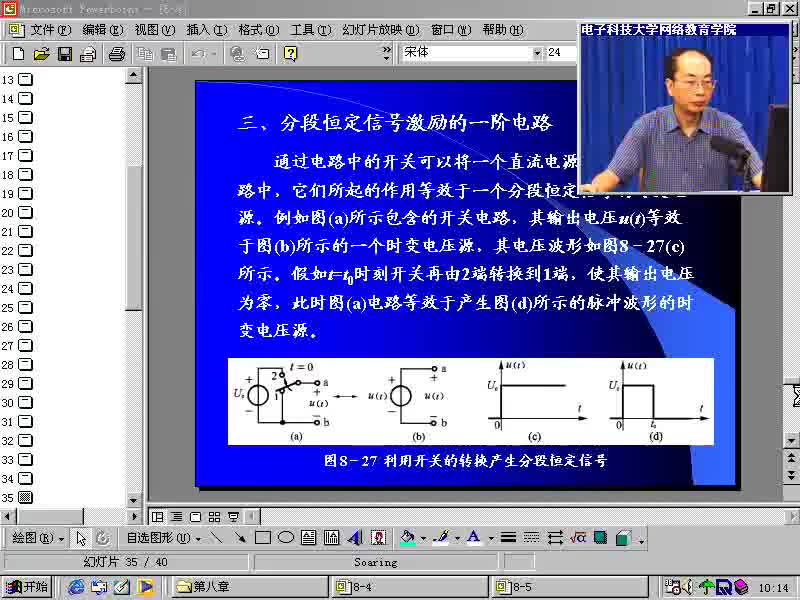The image size is (800, 600).
Task: Expand toolbar More Buttons chevron
Action: [386, 53]
